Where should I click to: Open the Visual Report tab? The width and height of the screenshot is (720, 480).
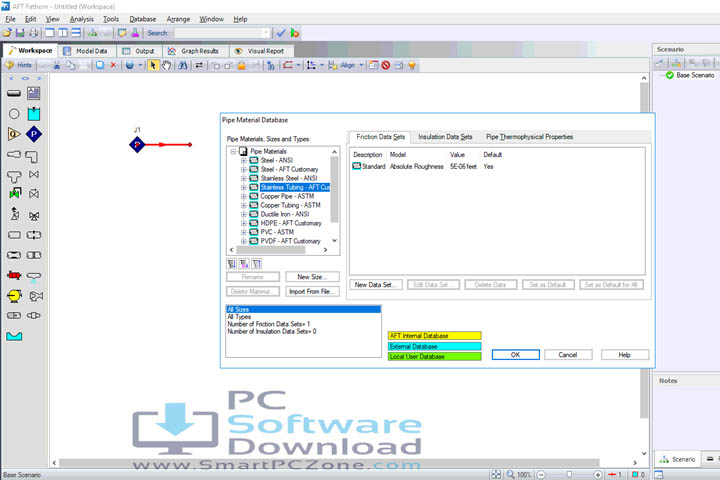click(x=260, y=51)
